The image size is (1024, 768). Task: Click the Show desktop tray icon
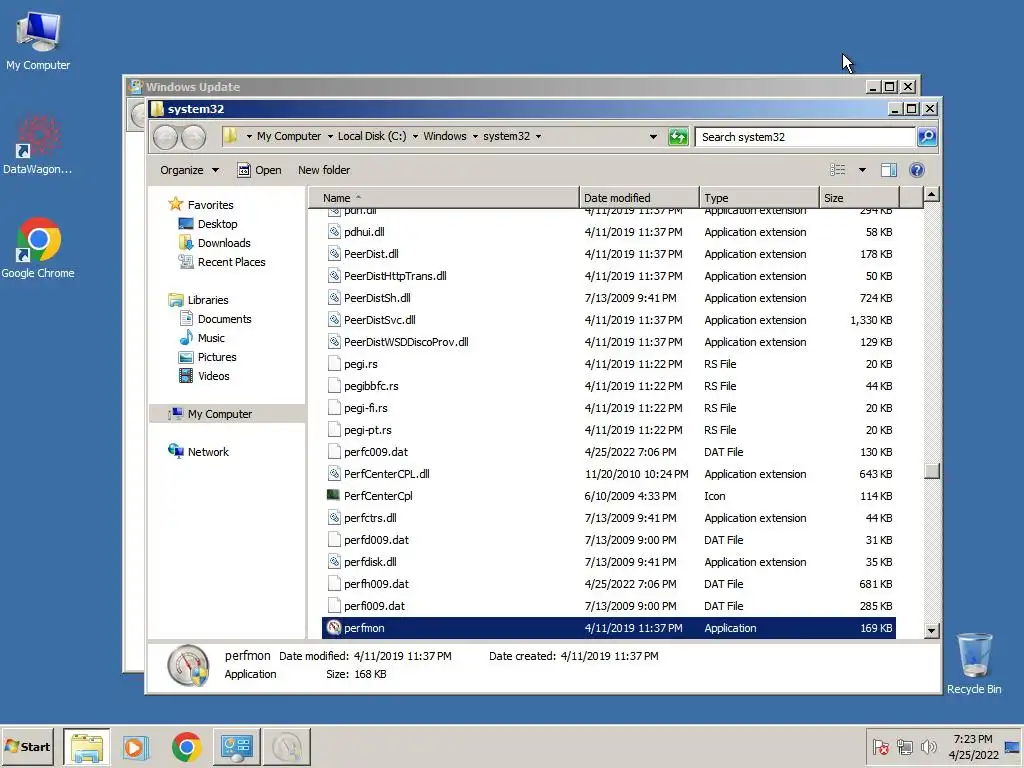1012,746
